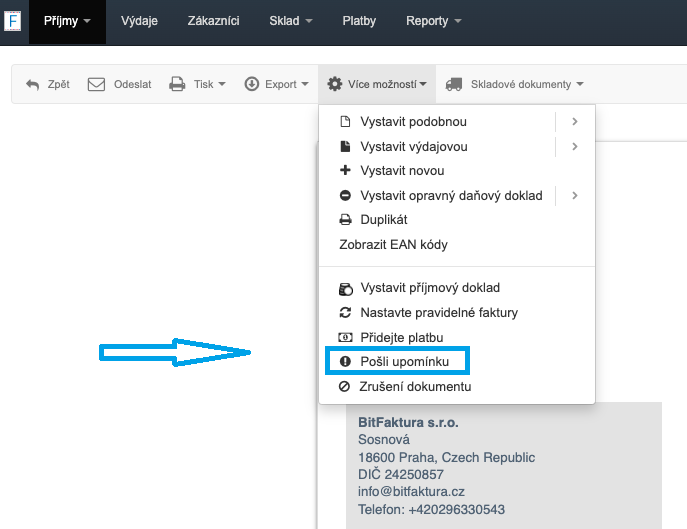Expand Vystavit výdajovou submenu chevron

point(575,146)
